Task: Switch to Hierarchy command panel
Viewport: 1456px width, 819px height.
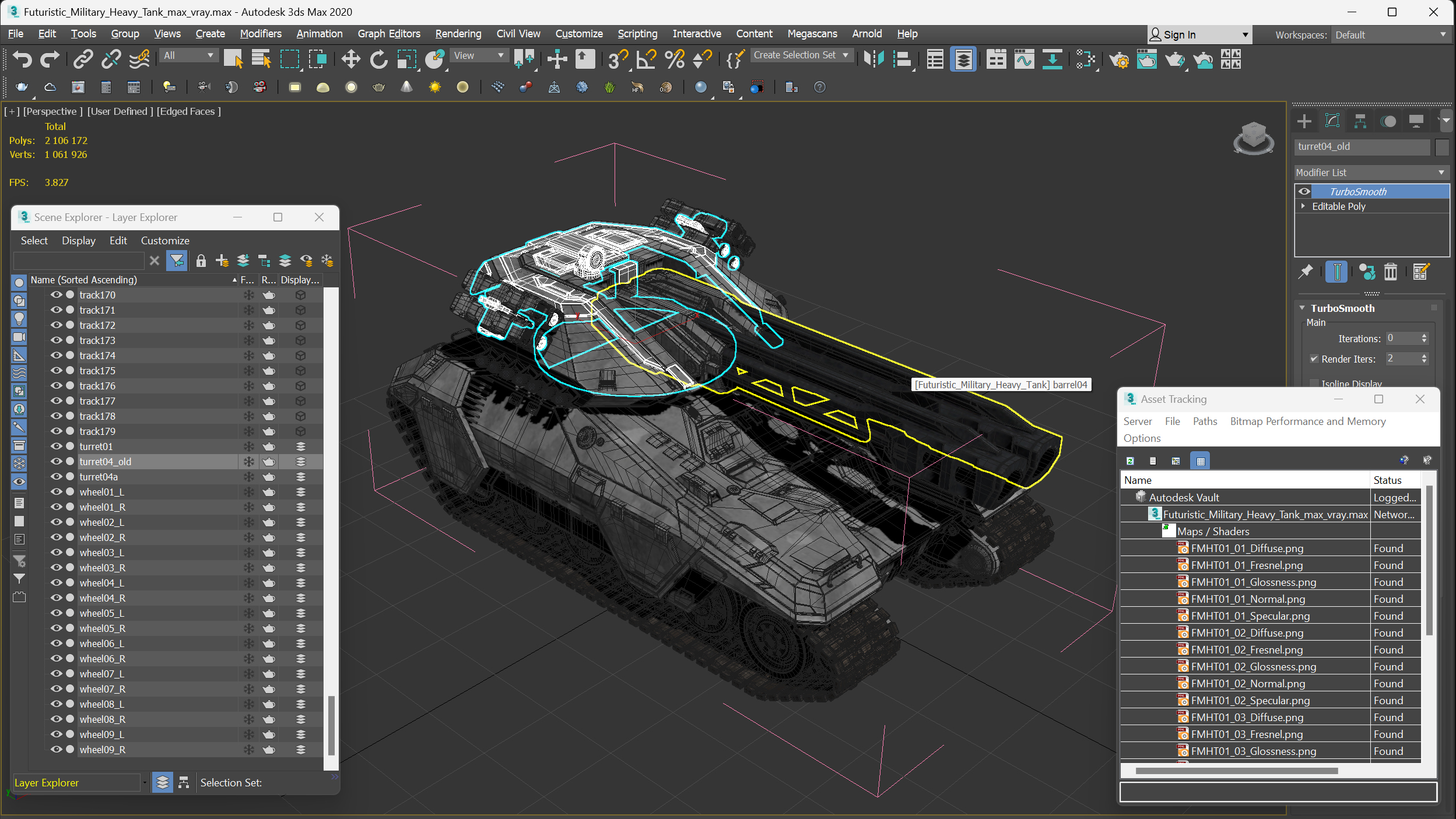Action: click(1360, 121)
